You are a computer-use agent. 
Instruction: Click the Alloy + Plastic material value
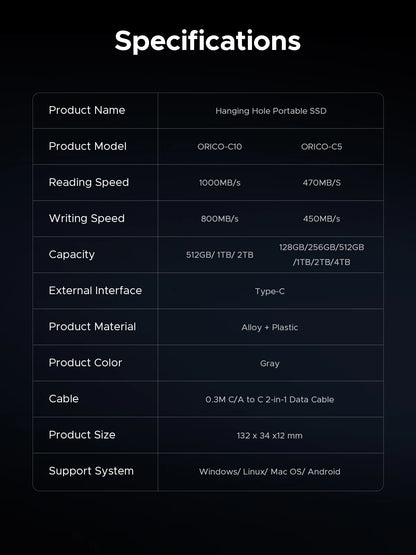(270, 327)
